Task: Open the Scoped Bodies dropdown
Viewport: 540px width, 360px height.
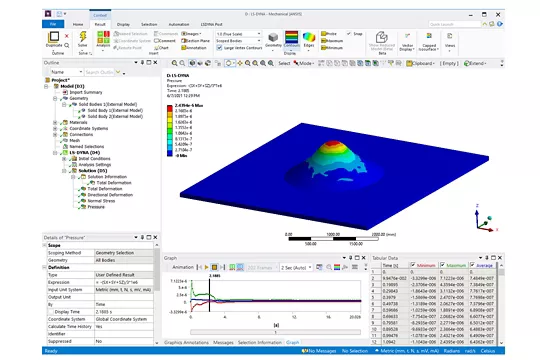Action: point(238,41)
